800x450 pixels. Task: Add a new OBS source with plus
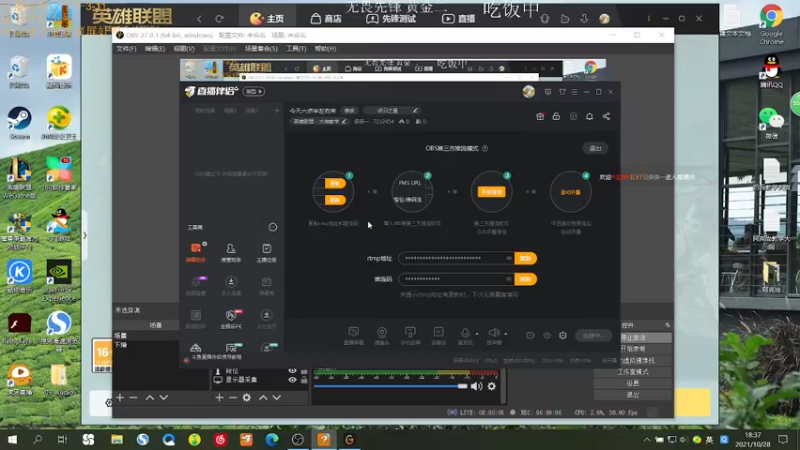point(219,397)
